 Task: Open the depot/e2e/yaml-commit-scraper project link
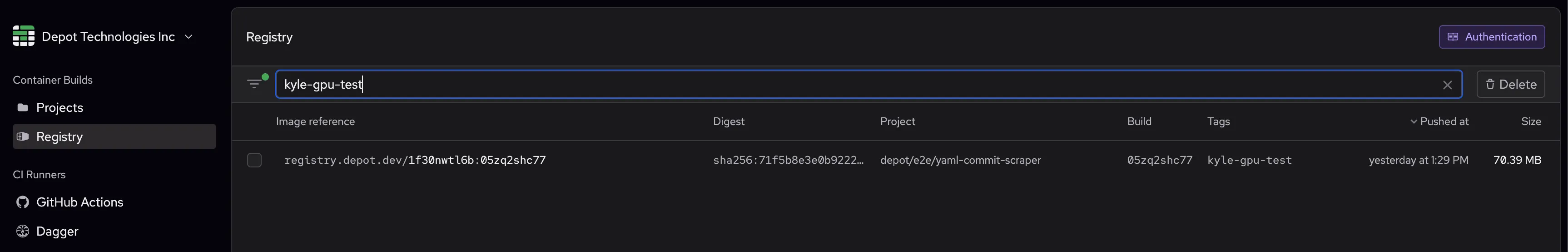point(960,160)
